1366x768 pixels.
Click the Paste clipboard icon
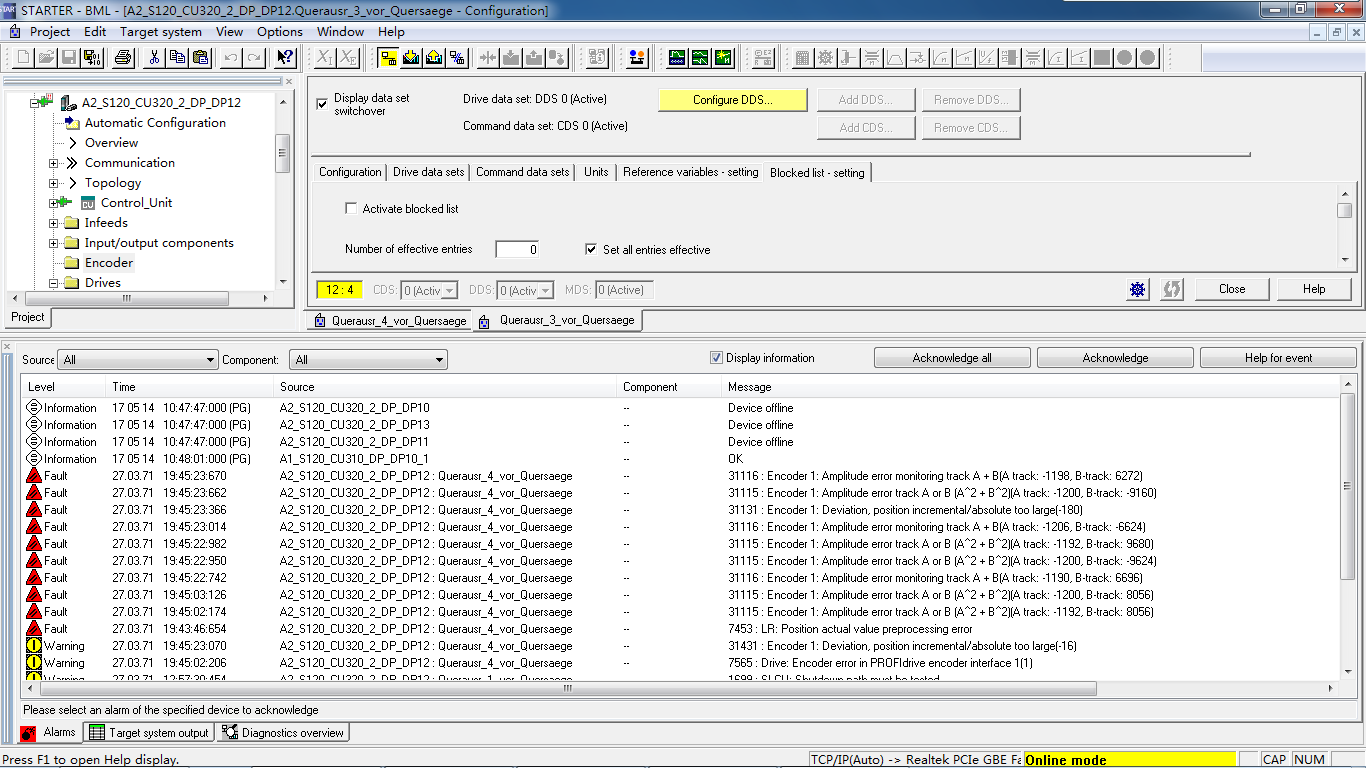200,57
